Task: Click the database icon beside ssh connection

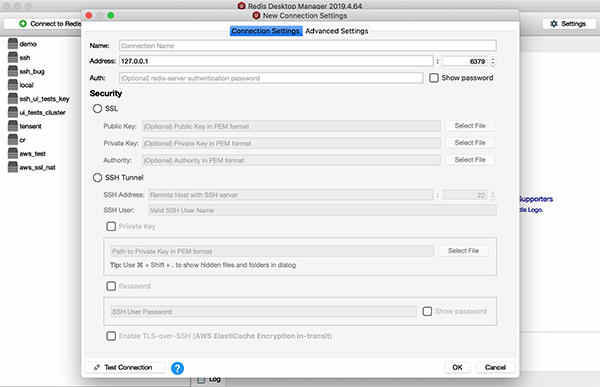Action: coord(13,57)
